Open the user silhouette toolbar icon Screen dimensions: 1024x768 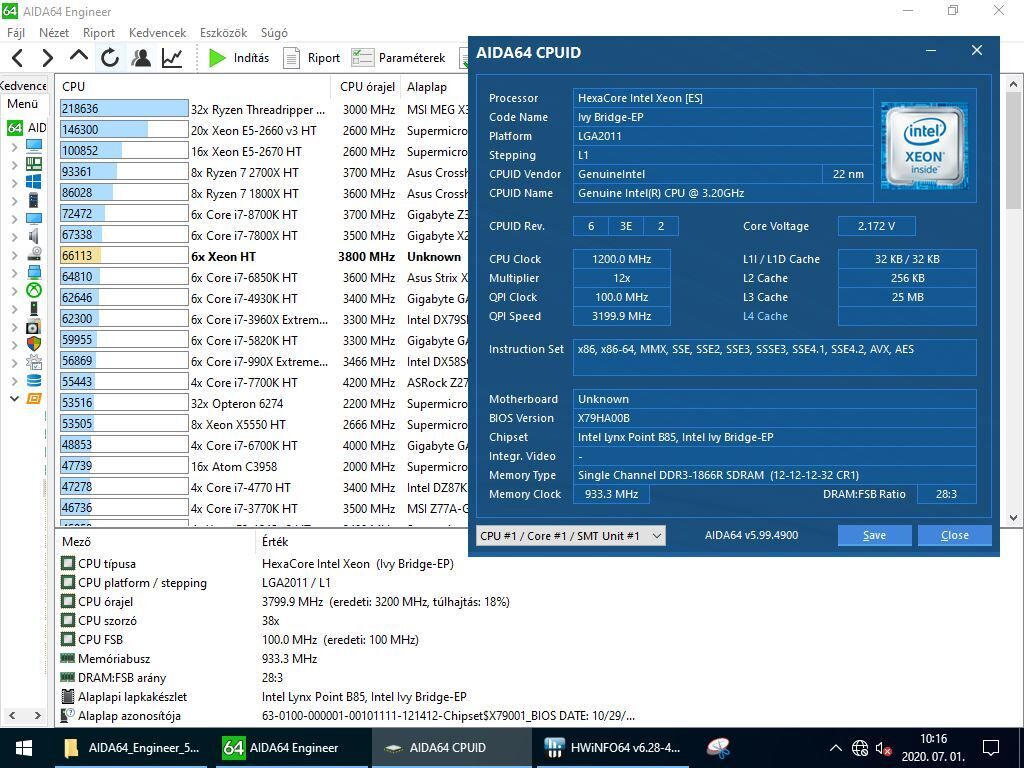(140, 58)
